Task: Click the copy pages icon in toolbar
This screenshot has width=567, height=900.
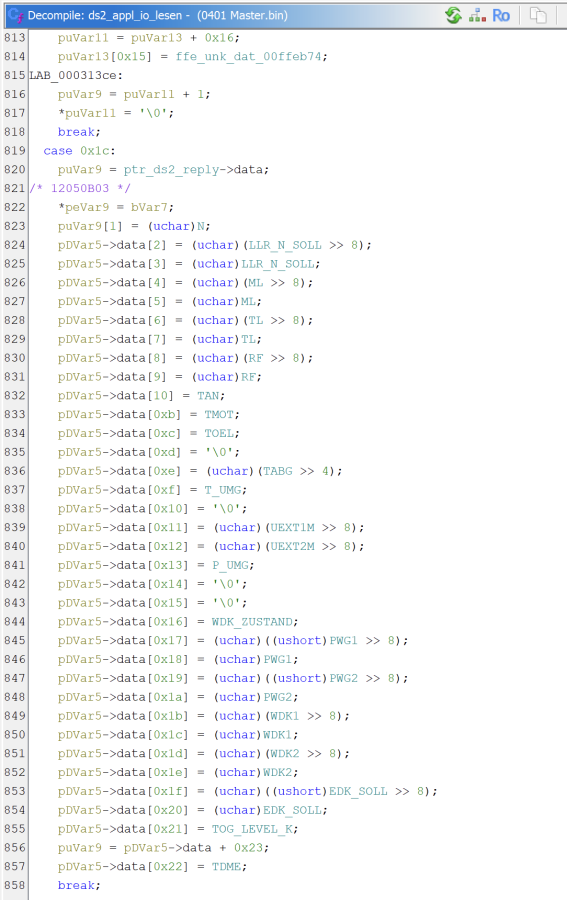Action: [x=538, y=15]
